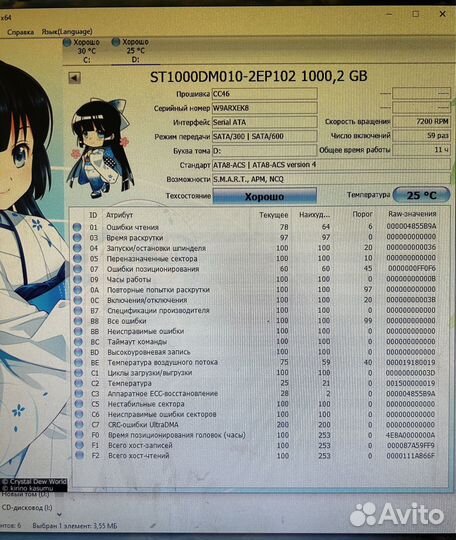Select raw value 0000000FF0F6 of Ошибки позиционирования

(412, 268)
